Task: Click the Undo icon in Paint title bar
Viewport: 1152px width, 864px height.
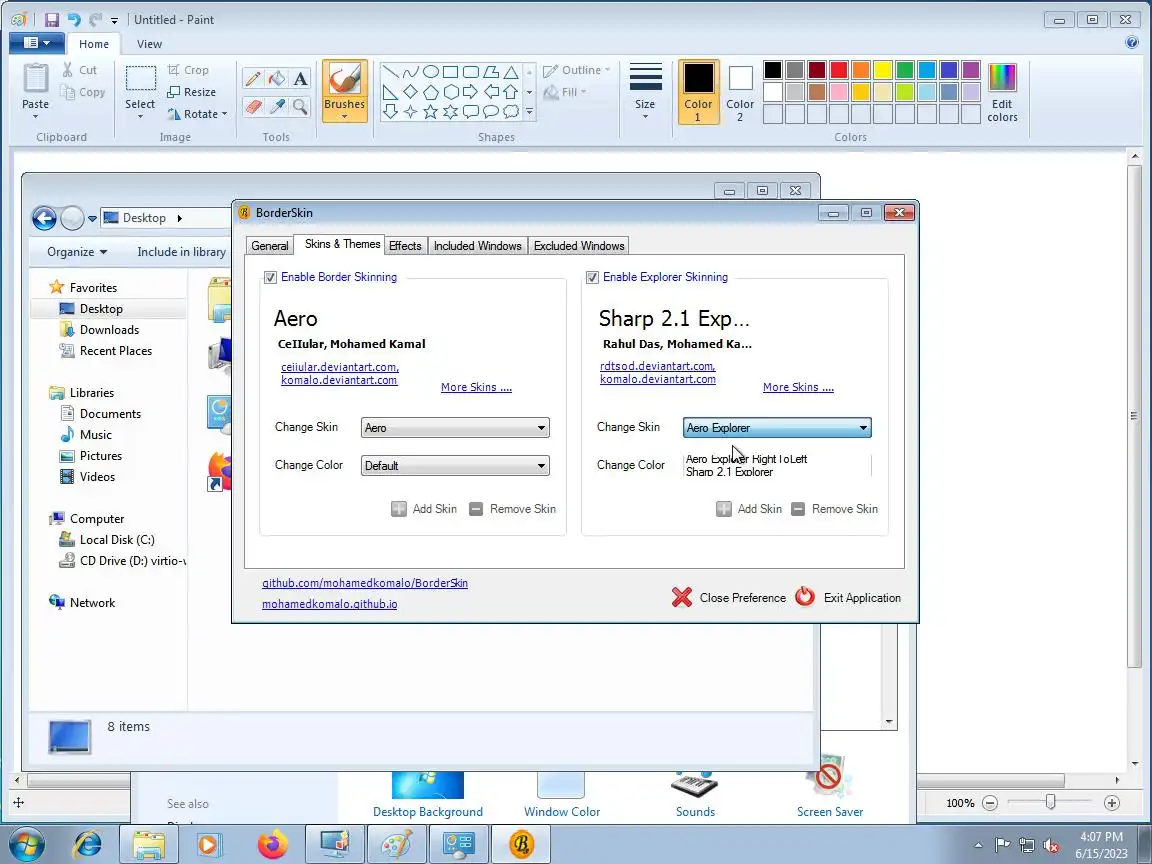Action: [x=73, y=20]
